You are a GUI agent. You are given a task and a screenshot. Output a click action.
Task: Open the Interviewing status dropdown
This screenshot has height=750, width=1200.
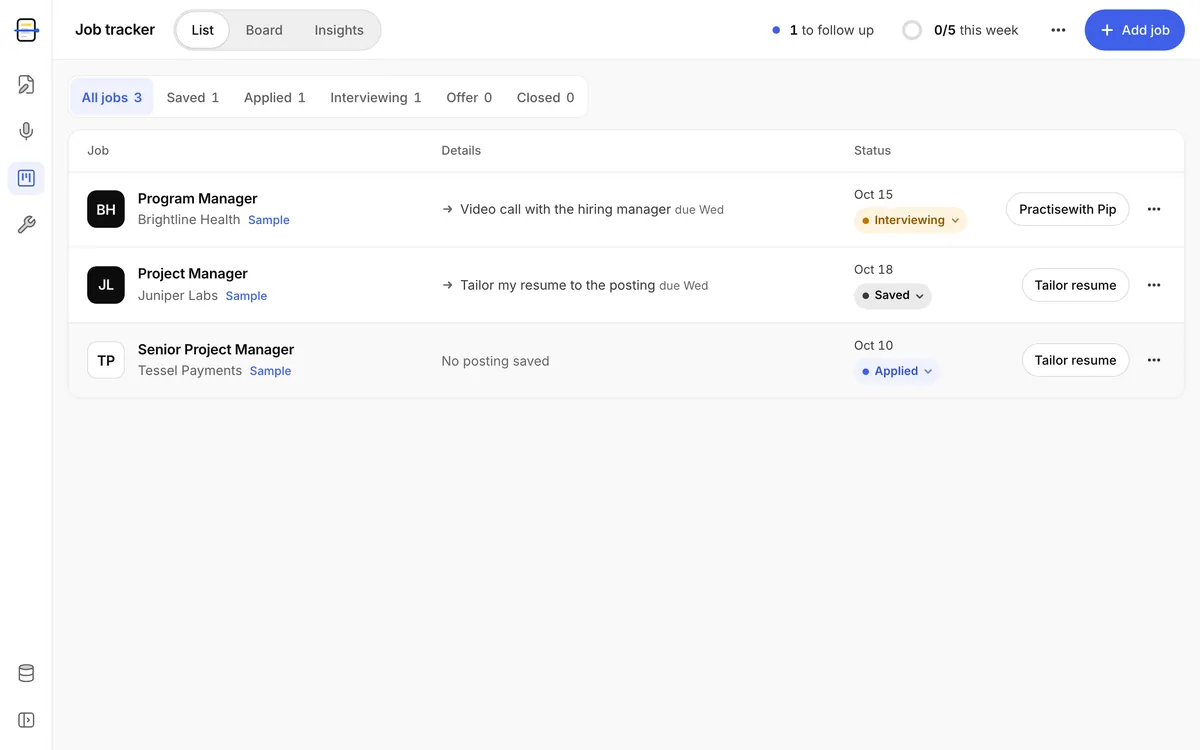[x=910, y=220]
